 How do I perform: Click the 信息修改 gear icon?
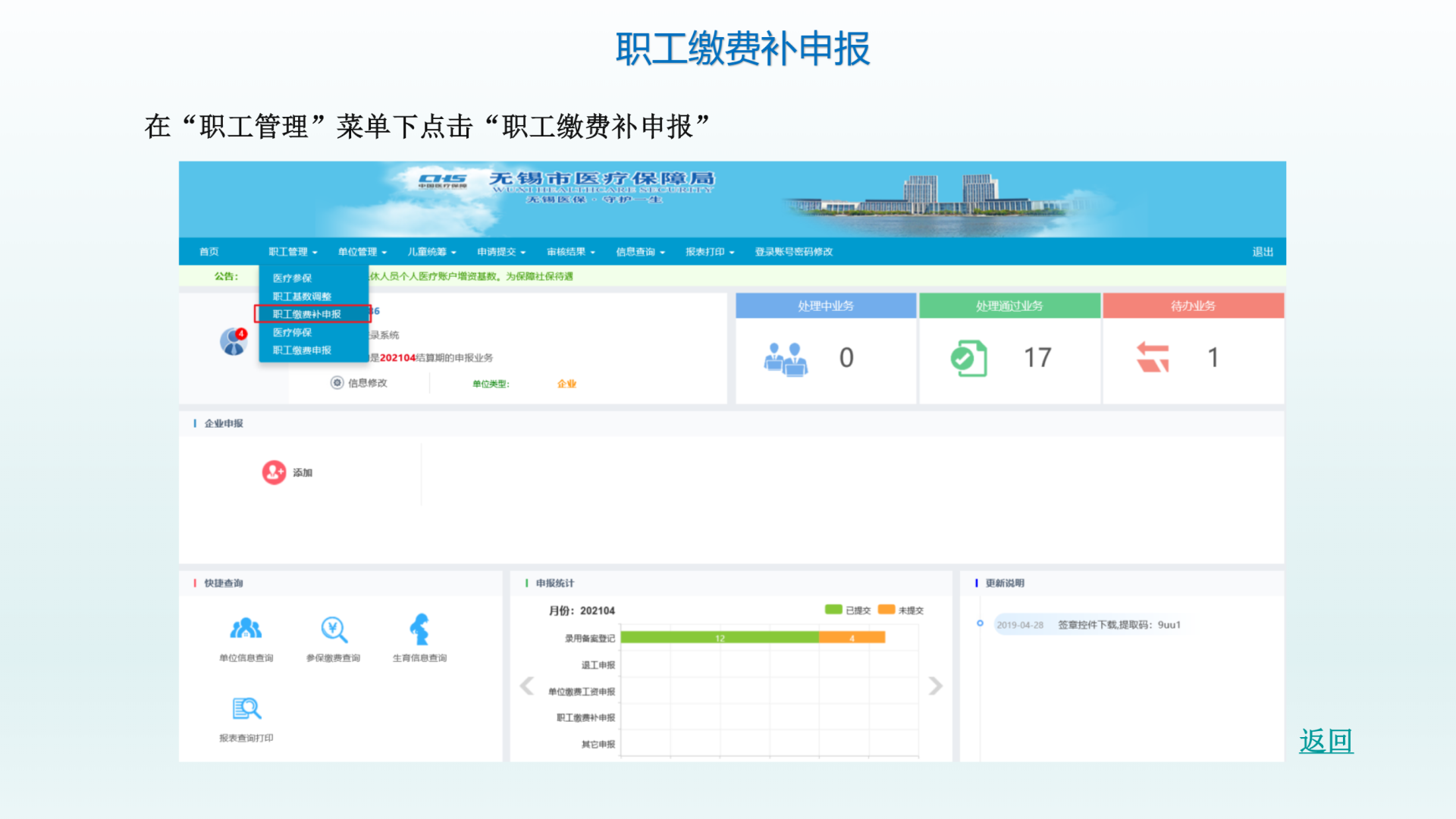[x=337, y=383]
